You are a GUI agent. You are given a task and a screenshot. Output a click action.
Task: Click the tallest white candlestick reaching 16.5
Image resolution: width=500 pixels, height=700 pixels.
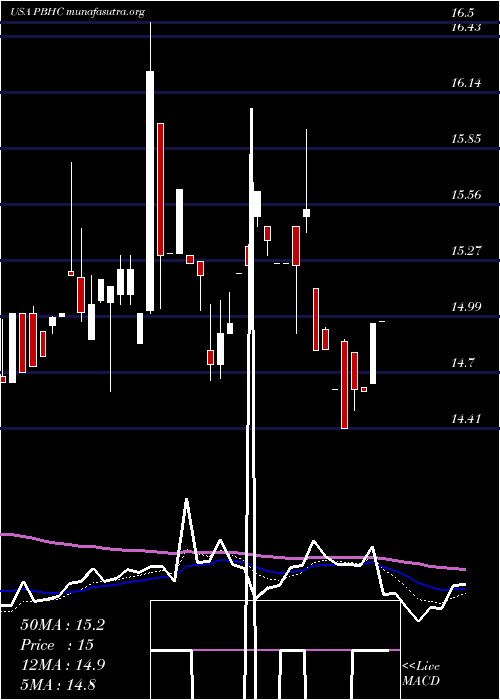(x=150, y=191)
